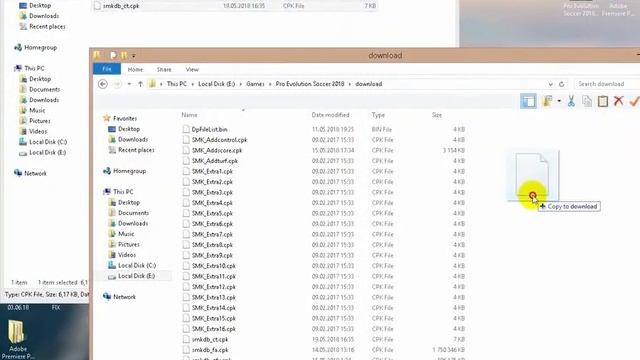Image resolution: width=640 pixels, height=360 pixels.
Task: Click the Cut scissors icon in toolbar
Action: click(571, 101)
